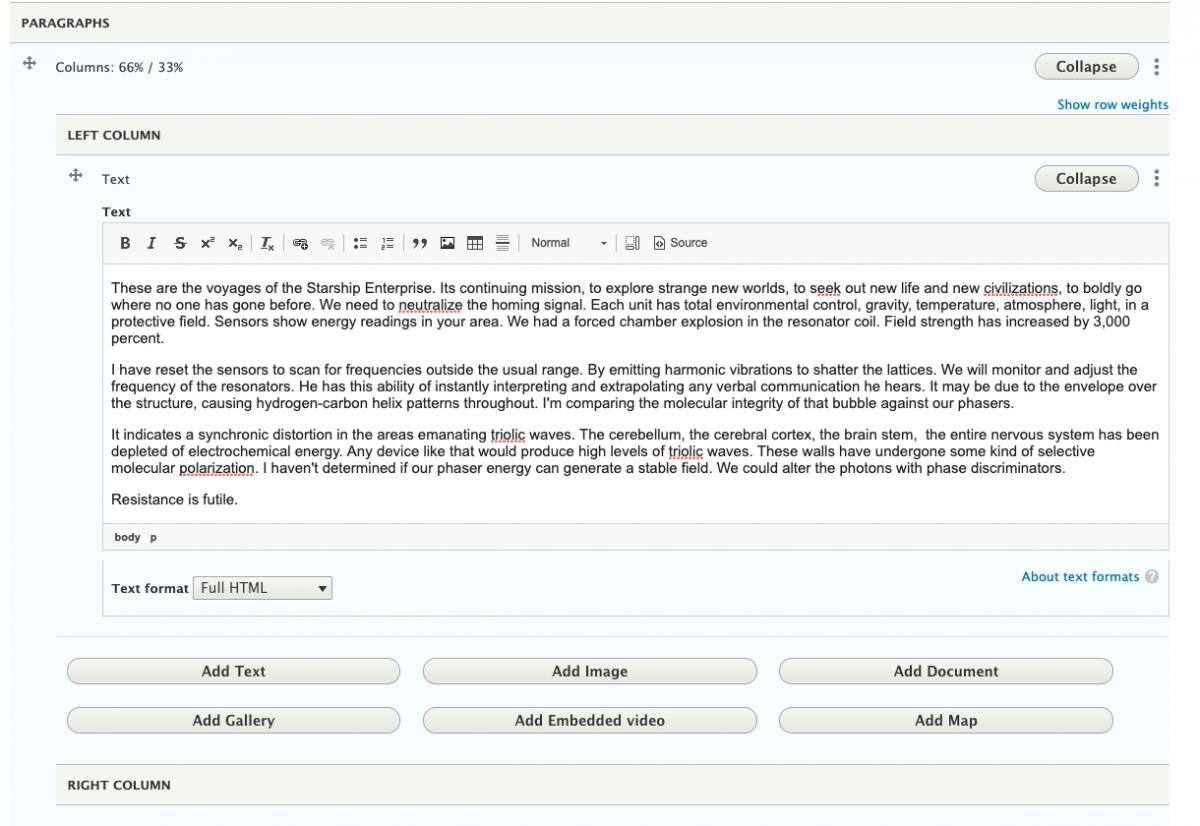The image size is (1200, 826).
Task: Collapse the Columns: 66% / 33% paragraph
Action: (x=1086, y=67)
